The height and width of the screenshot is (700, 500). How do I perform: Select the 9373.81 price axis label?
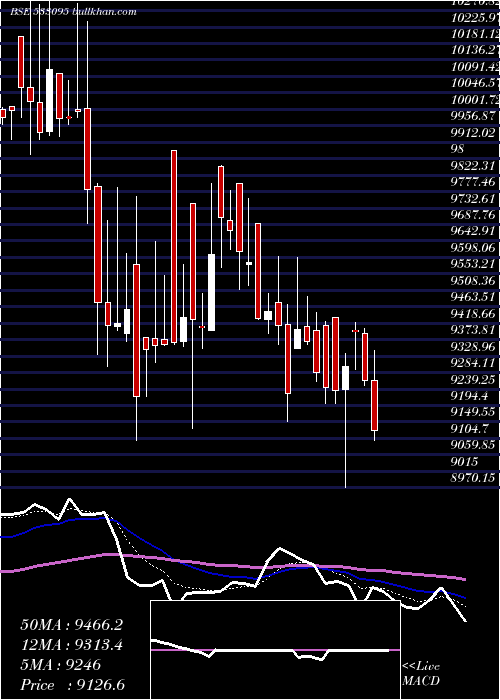(474, 330)
